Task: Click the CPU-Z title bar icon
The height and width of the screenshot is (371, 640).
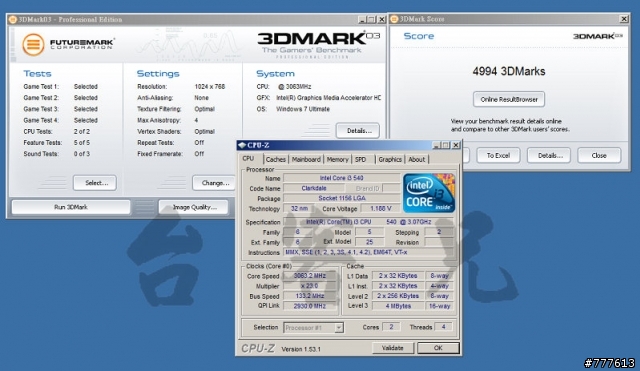Action: tap(242, 145)
